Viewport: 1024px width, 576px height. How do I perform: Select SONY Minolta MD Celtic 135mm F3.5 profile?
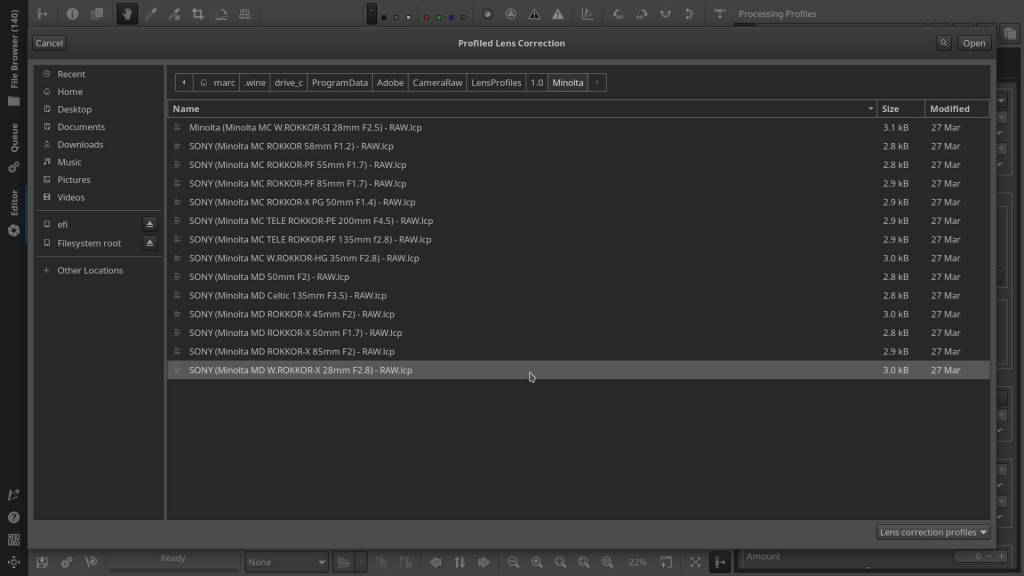click(x=579, y=295)
